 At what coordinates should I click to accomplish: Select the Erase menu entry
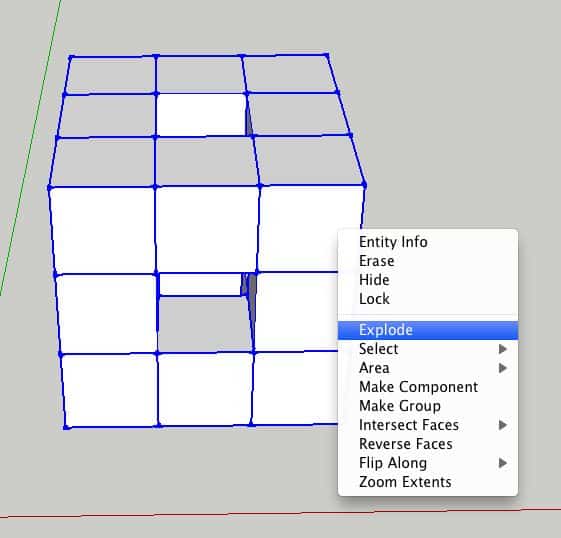tap(376, 261)
